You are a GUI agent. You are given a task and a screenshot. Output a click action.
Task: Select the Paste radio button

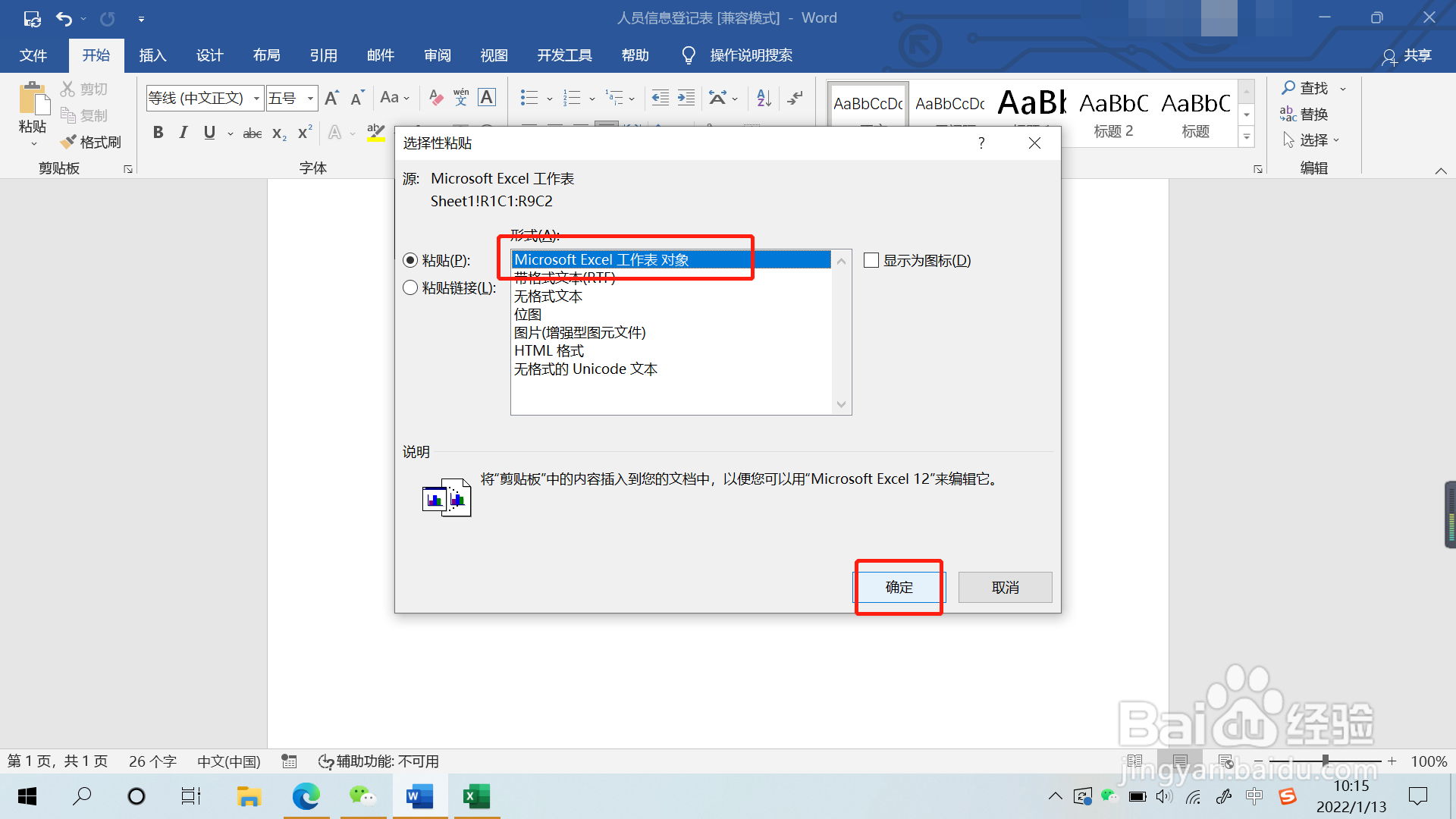410,260
